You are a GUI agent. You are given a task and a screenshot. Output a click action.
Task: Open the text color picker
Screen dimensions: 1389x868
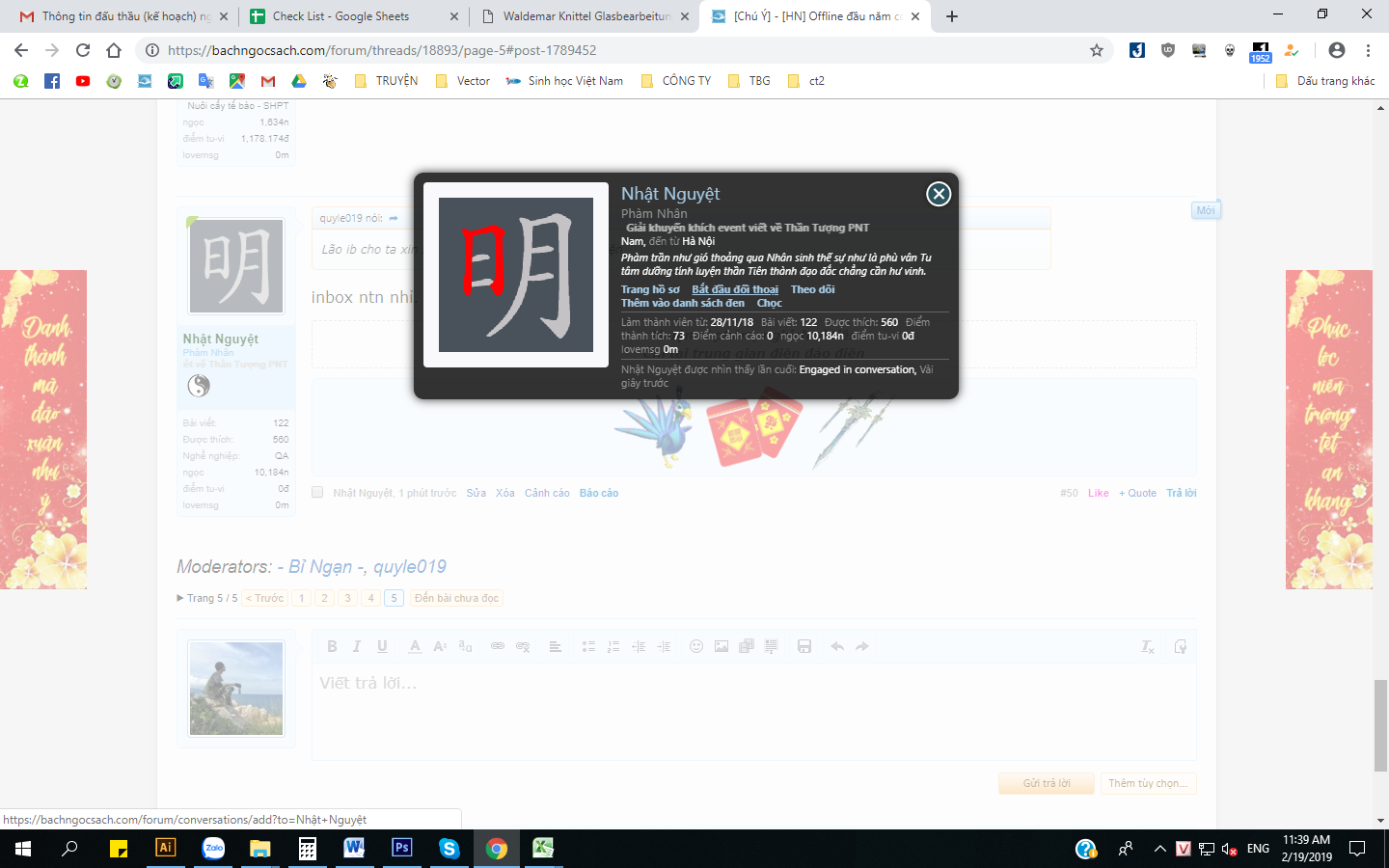pos(415,646)
